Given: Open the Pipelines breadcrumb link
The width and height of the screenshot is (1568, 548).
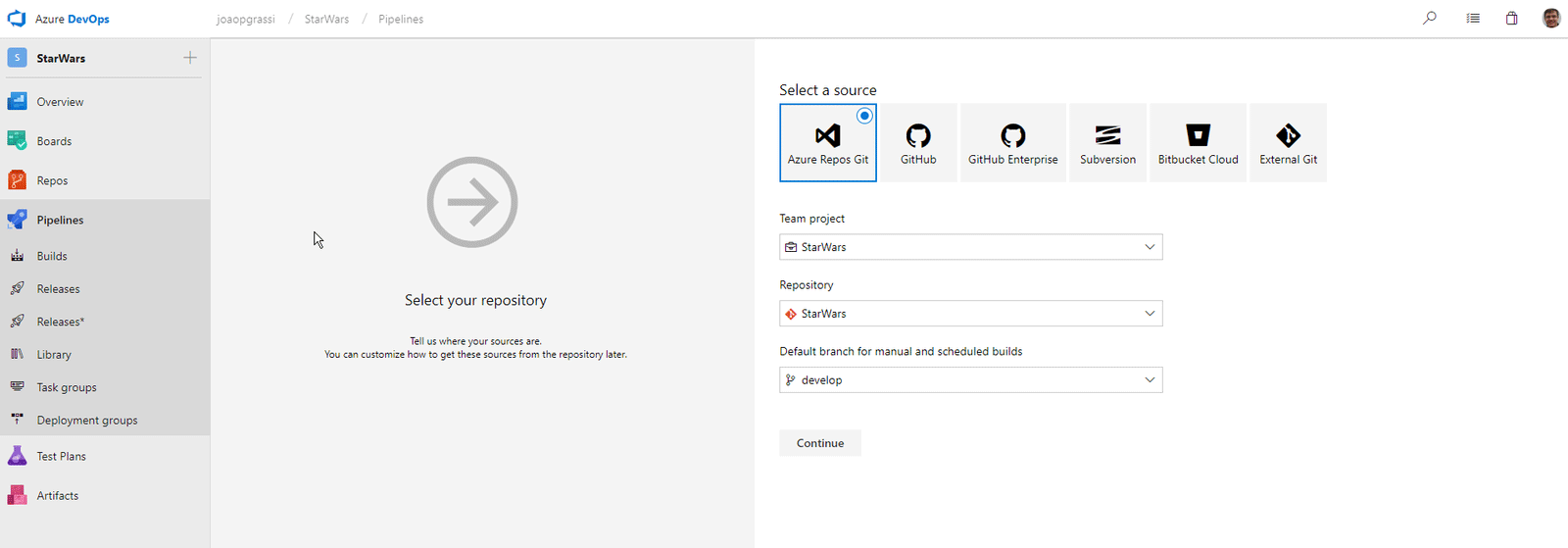Looking at the screenshot, I should (x=401, y=19).
